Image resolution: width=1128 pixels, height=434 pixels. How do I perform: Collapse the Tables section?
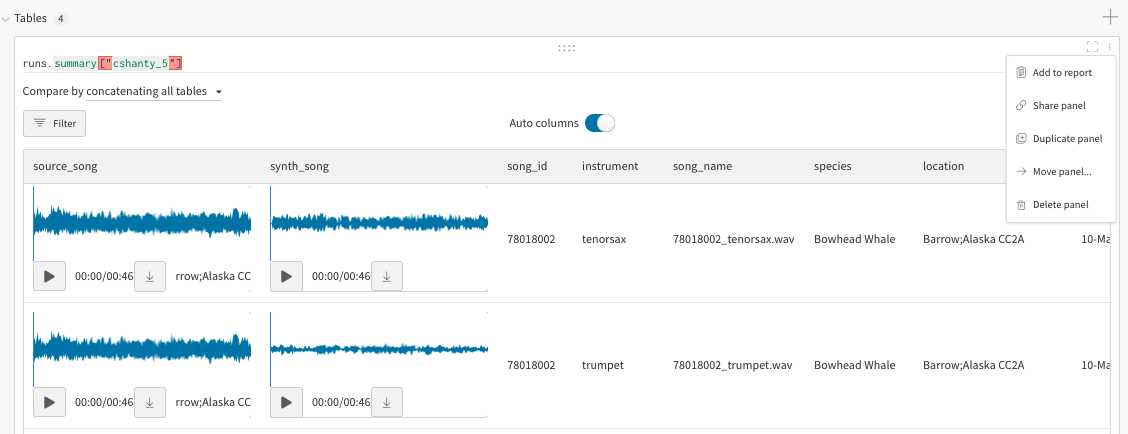pos(7,19)
